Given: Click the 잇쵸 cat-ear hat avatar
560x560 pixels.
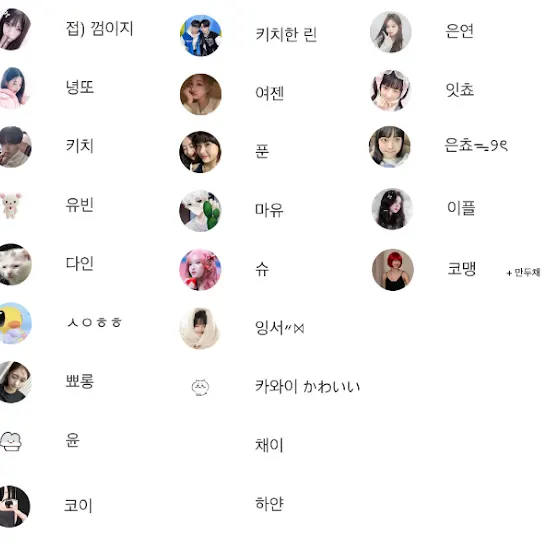Looking at the screenshot, I should (x=391, y=91).
